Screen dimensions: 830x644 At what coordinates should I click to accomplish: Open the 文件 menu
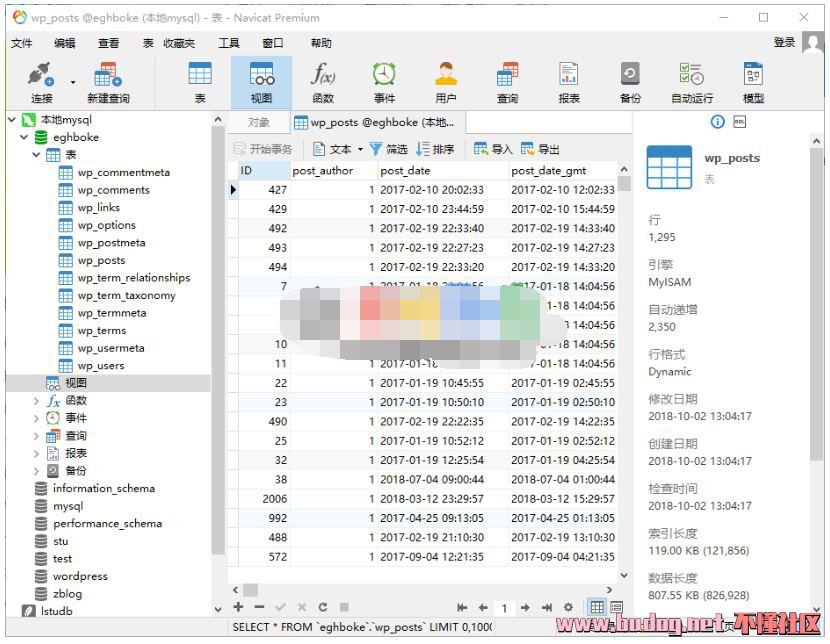[21, 43]
